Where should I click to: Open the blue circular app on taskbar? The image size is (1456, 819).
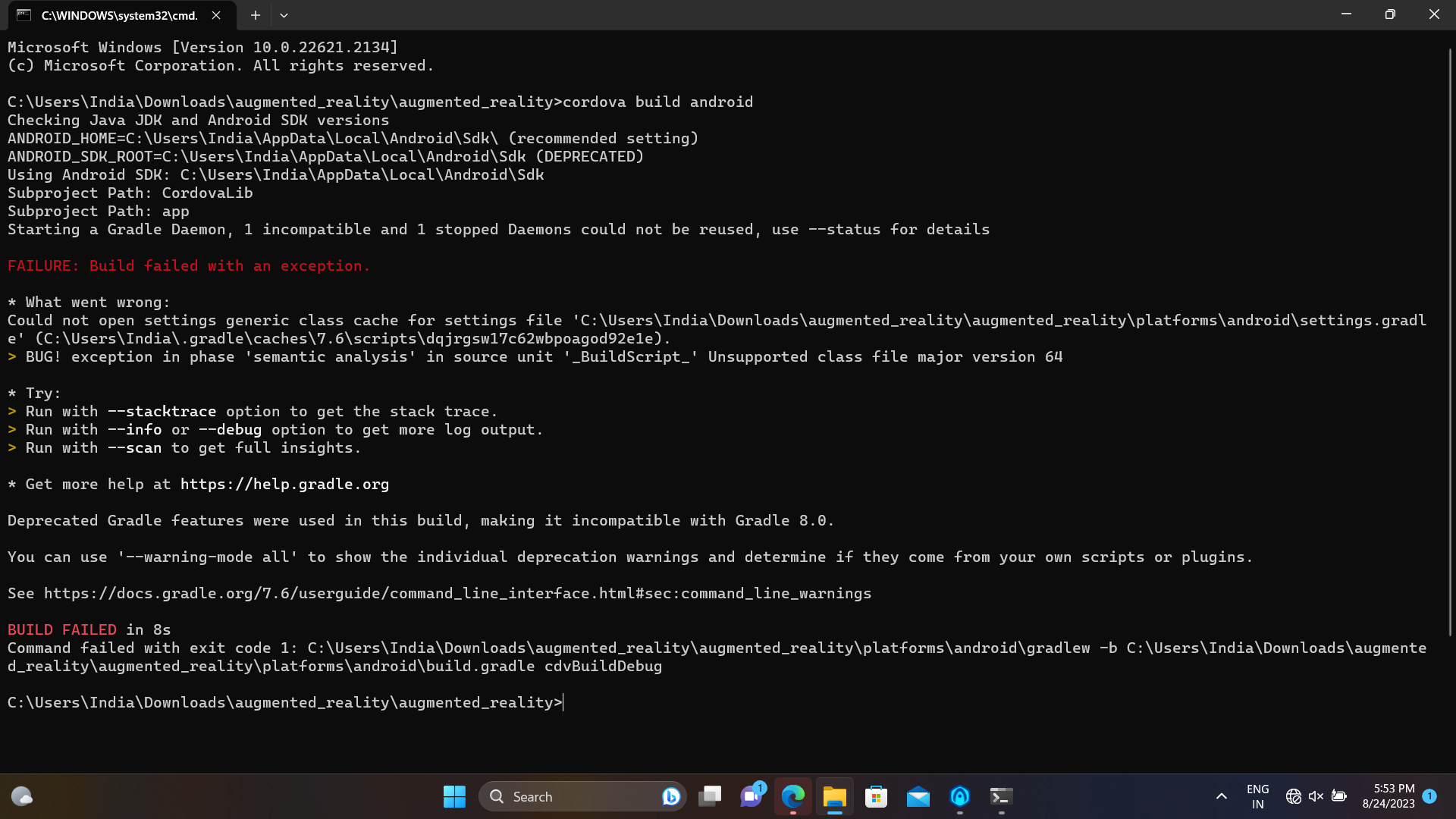tap(960, 796)
